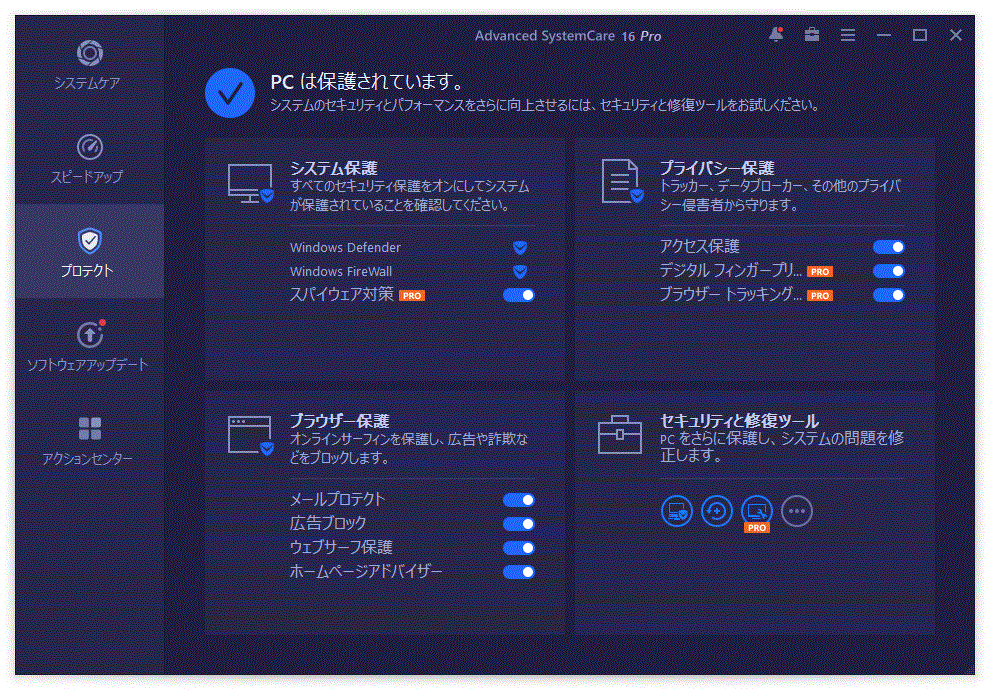Click the Windows Defender label
The width and height of the screenshot is (990, 690).
click(345, 247)
